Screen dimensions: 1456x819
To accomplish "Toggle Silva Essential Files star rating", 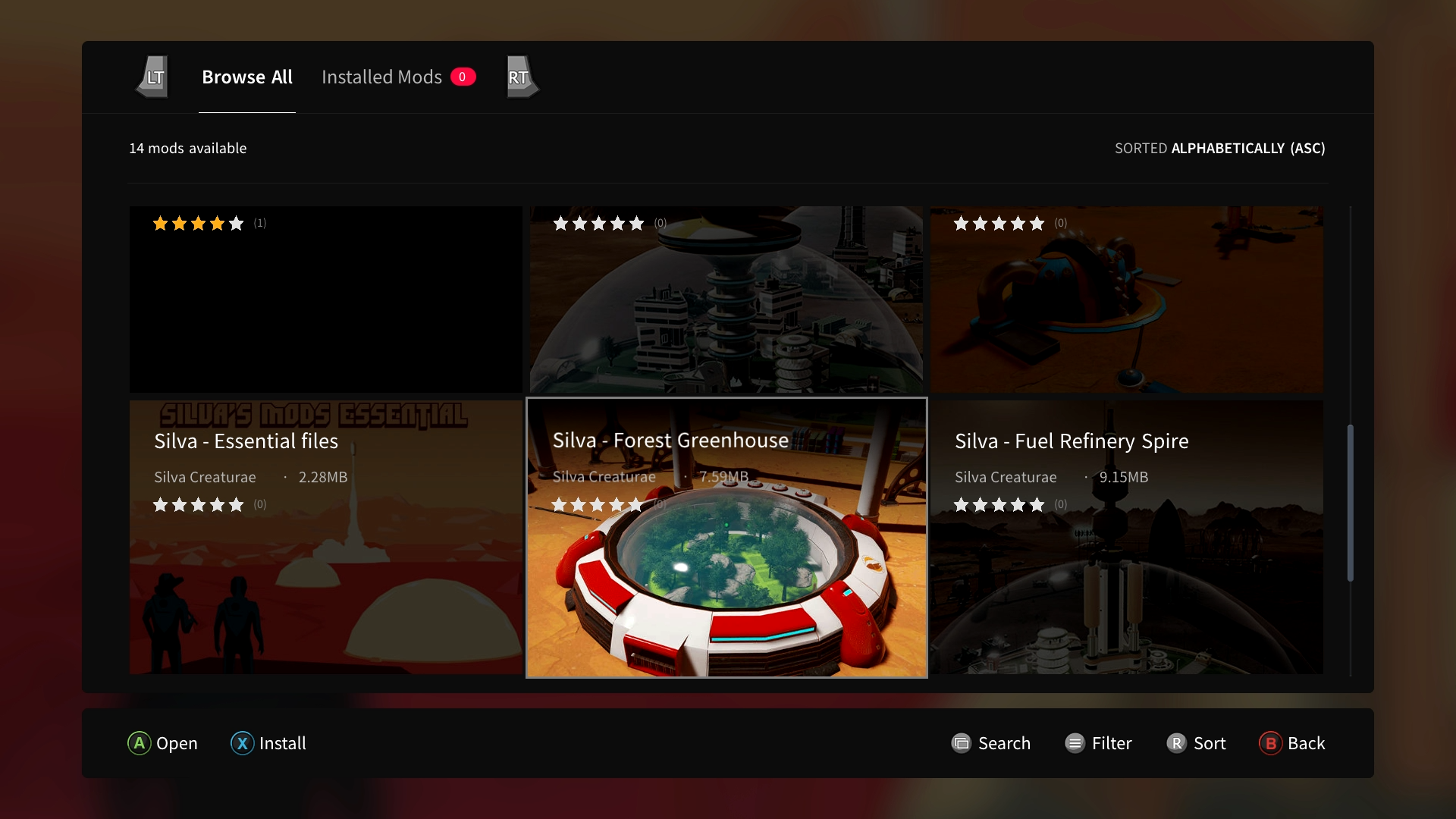I will 198,504.
